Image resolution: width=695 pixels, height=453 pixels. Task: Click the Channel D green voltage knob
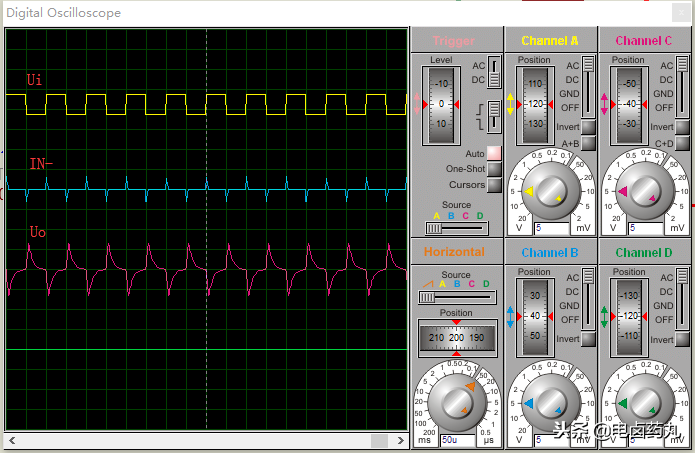645,403
